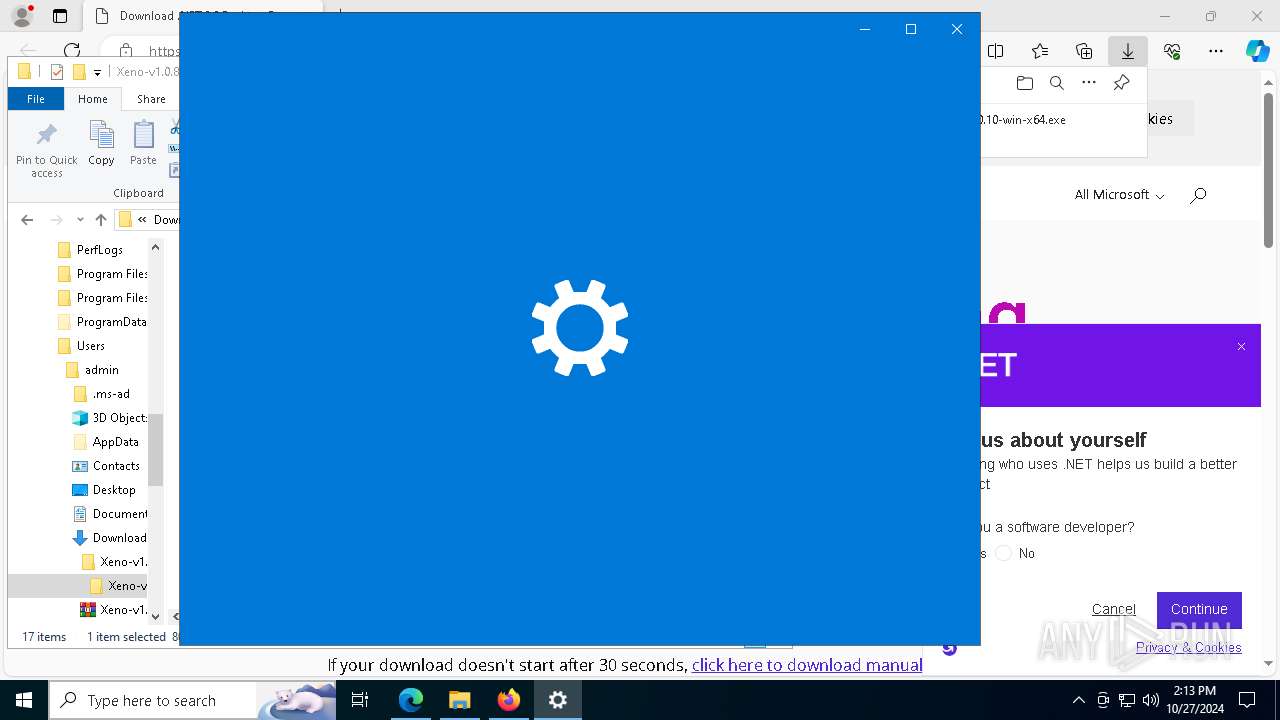Open downloads folder icon in downloads panel
The image size is (1280, 720).
point(1024,83)
